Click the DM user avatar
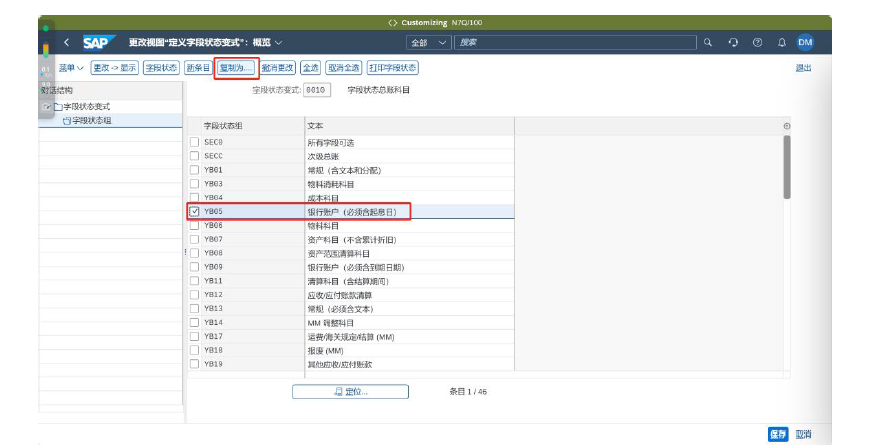877x448 pixels. [805, 43]
